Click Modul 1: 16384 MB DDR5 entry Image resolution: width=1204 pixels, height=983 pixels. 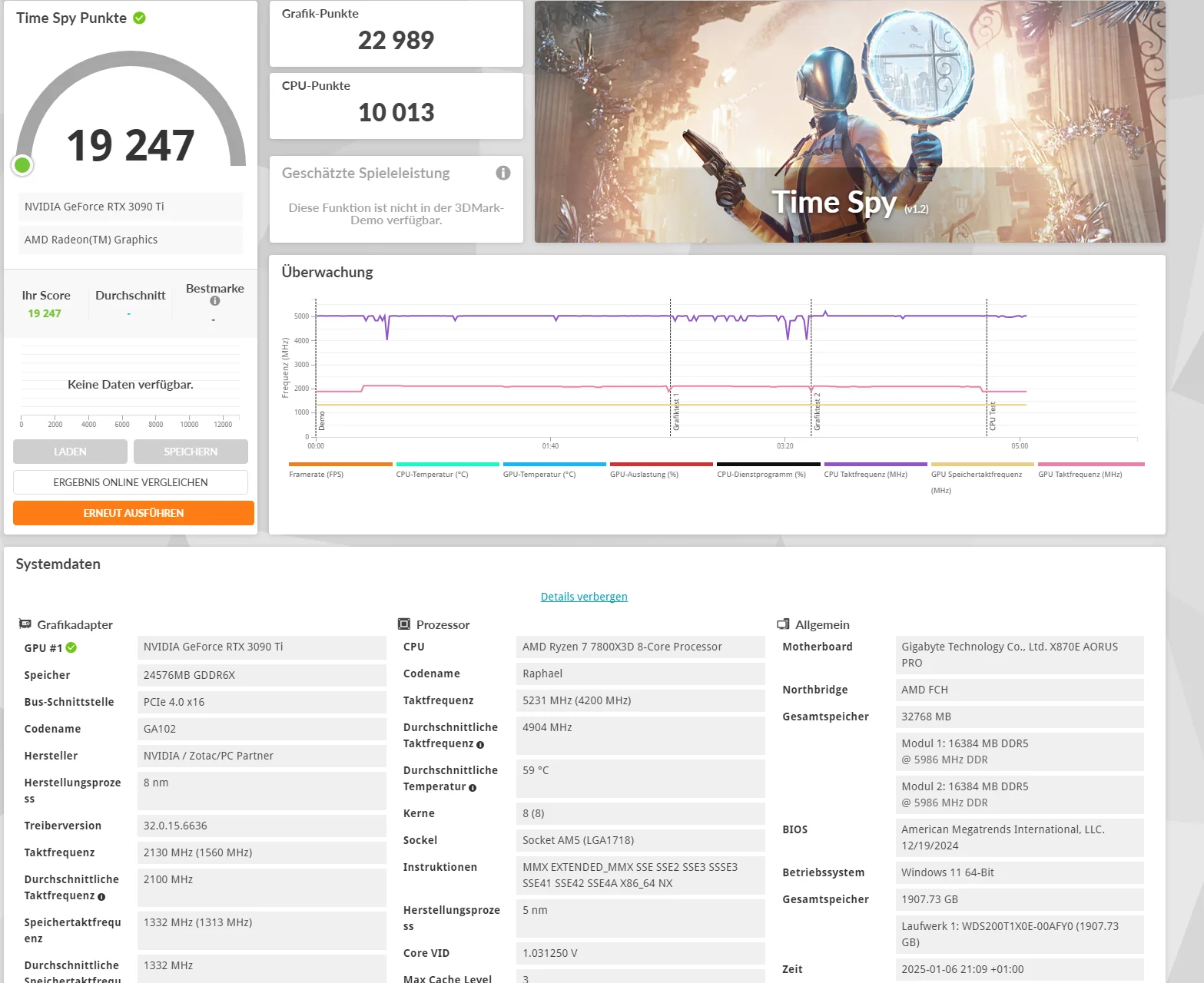coord(1020,752)
